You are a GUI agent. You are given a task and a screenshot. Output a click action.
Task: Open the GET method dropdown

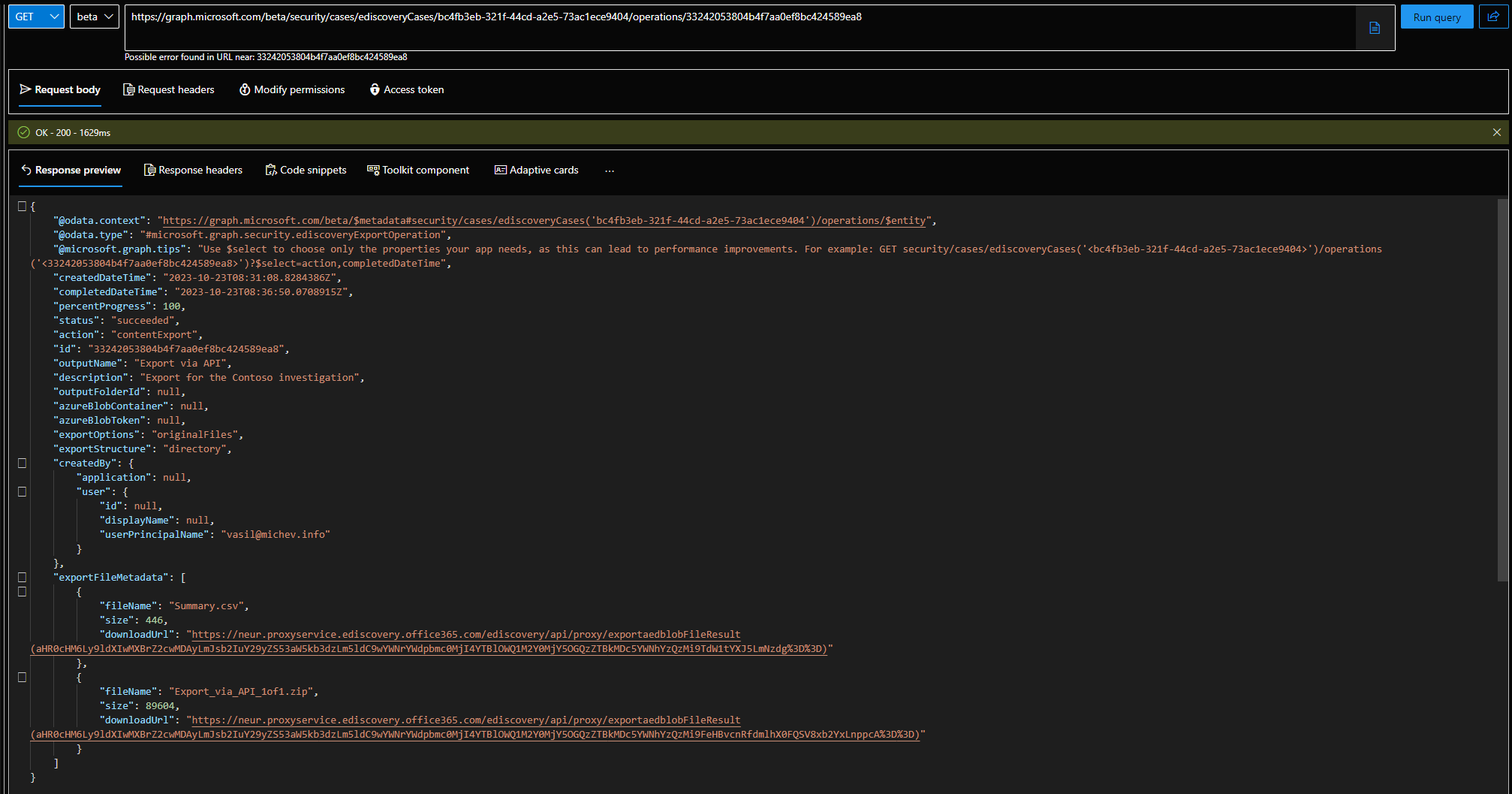point(36,17)
